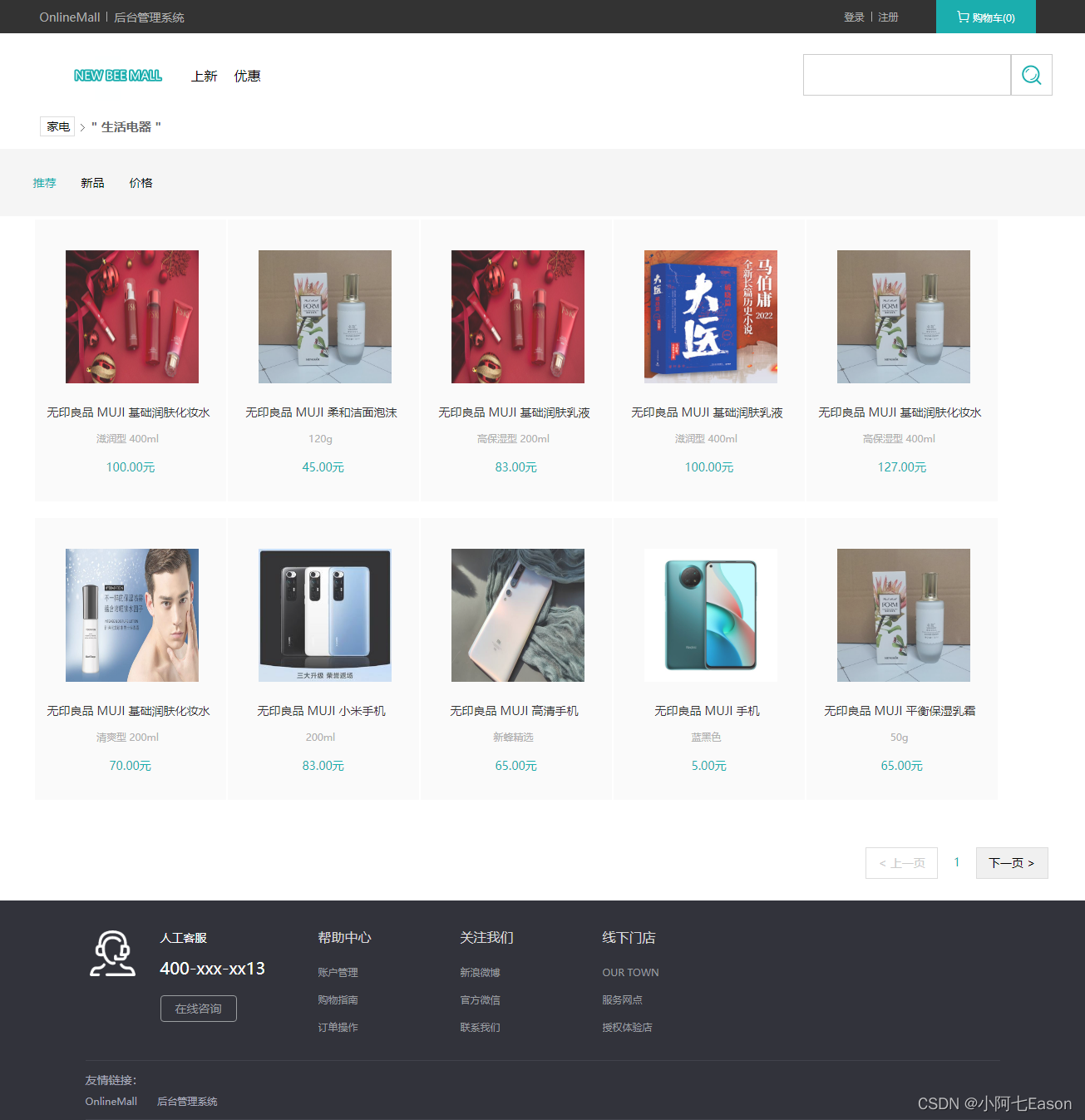Viewport: 1085px width, 1120px height.
Task: Click the customer service headset icon
Action: pyautogui.click(x=113, y=953)
